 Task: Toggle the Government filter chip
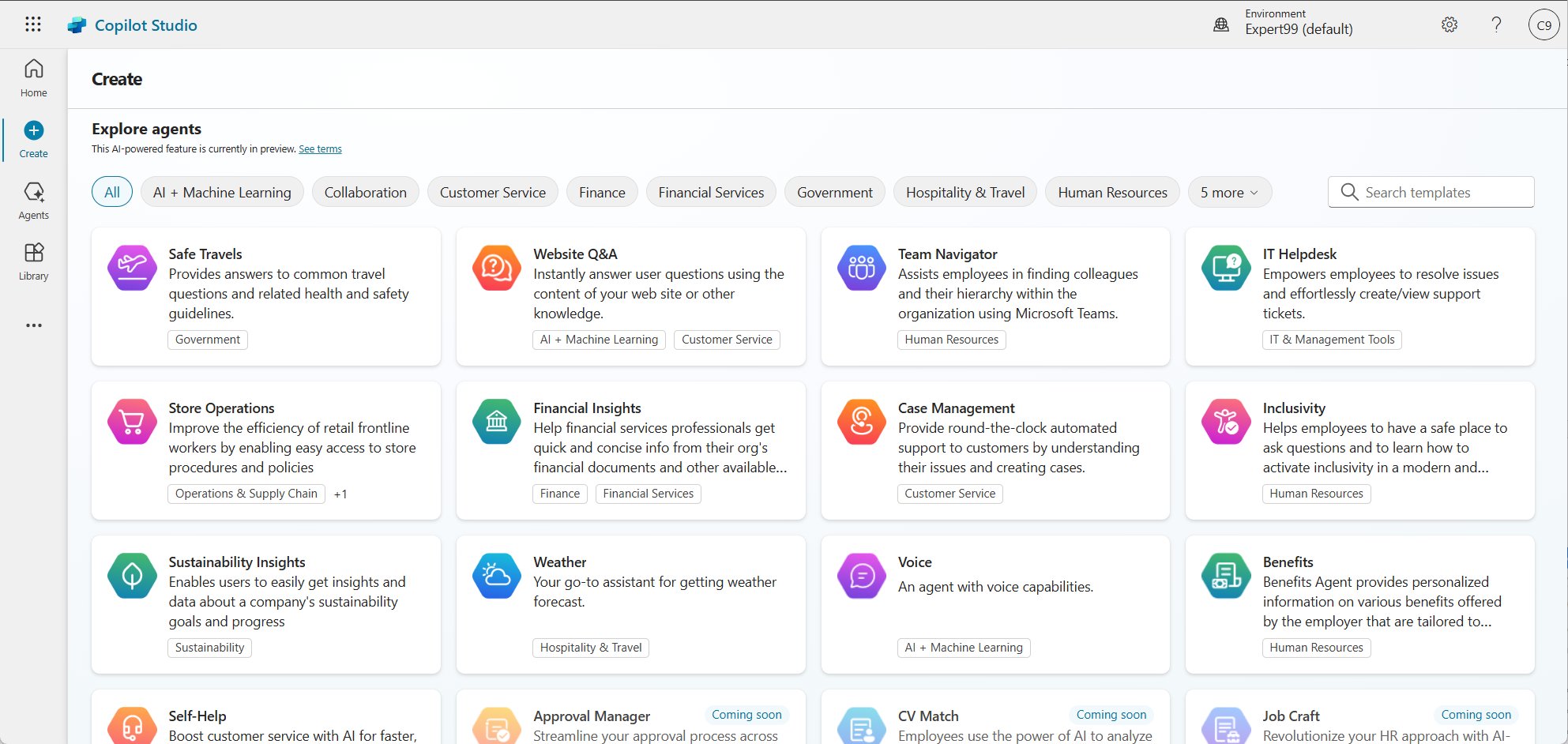834,192
